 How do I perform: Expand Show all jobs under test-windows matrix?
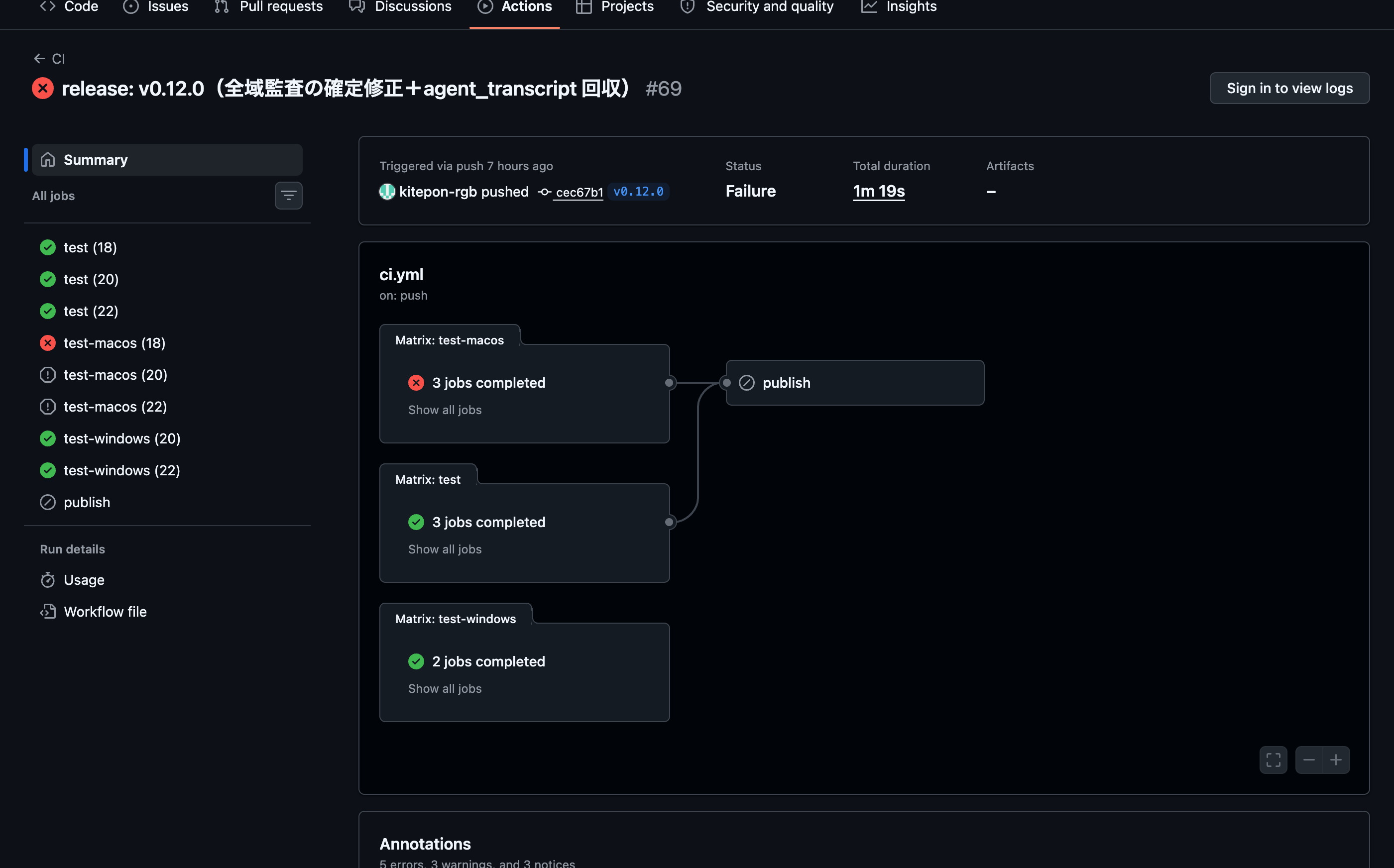[445, 689]
